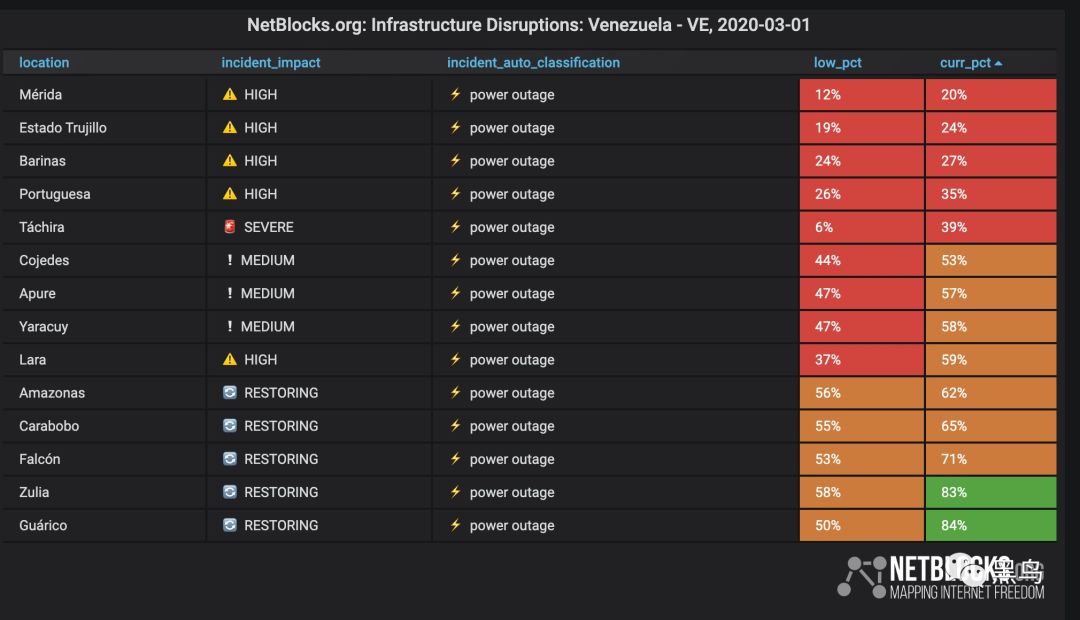Click the warning triangle icon in Lara row

[x=230, y=359]
